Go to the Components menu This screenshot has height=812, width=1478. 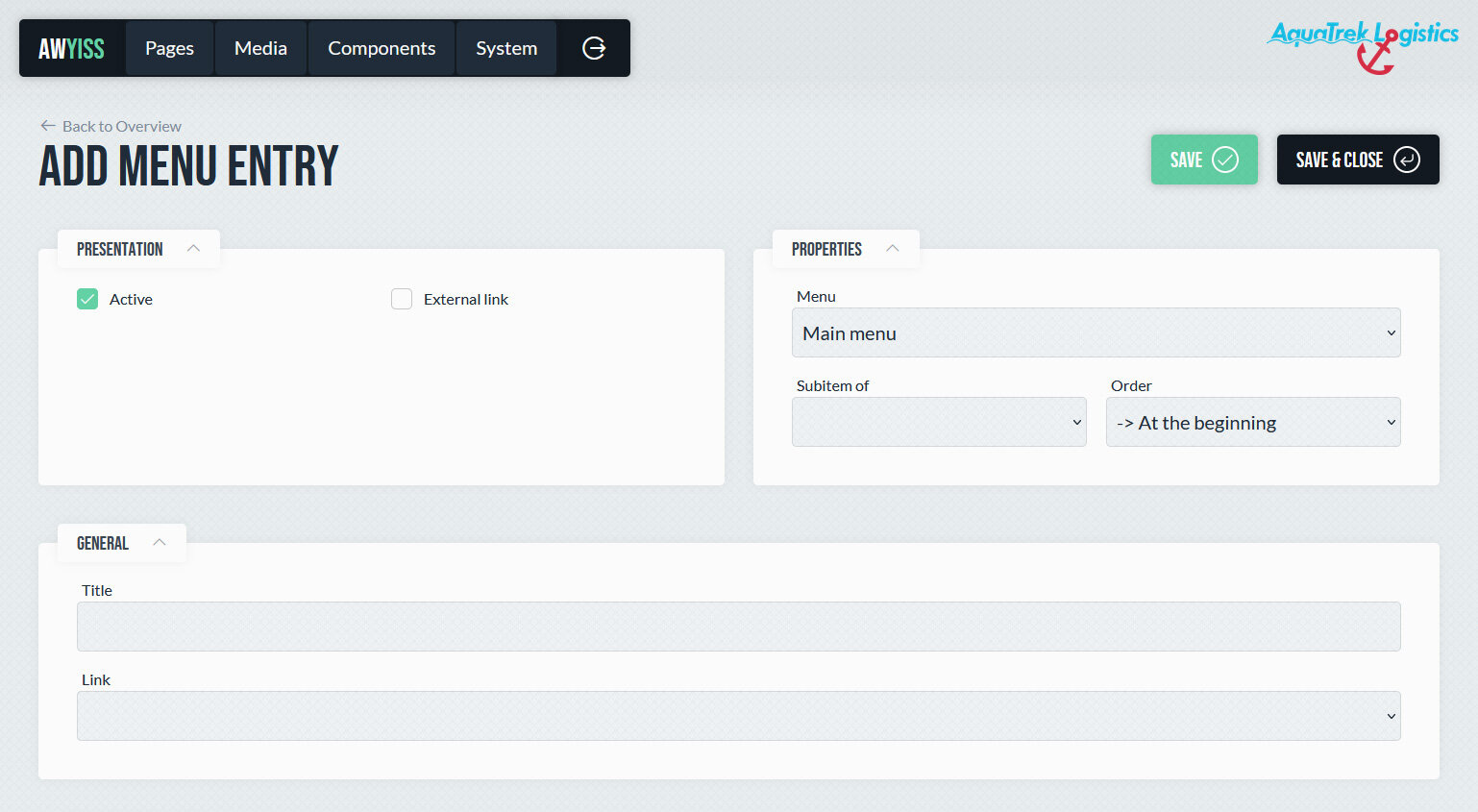click(382, 48)
